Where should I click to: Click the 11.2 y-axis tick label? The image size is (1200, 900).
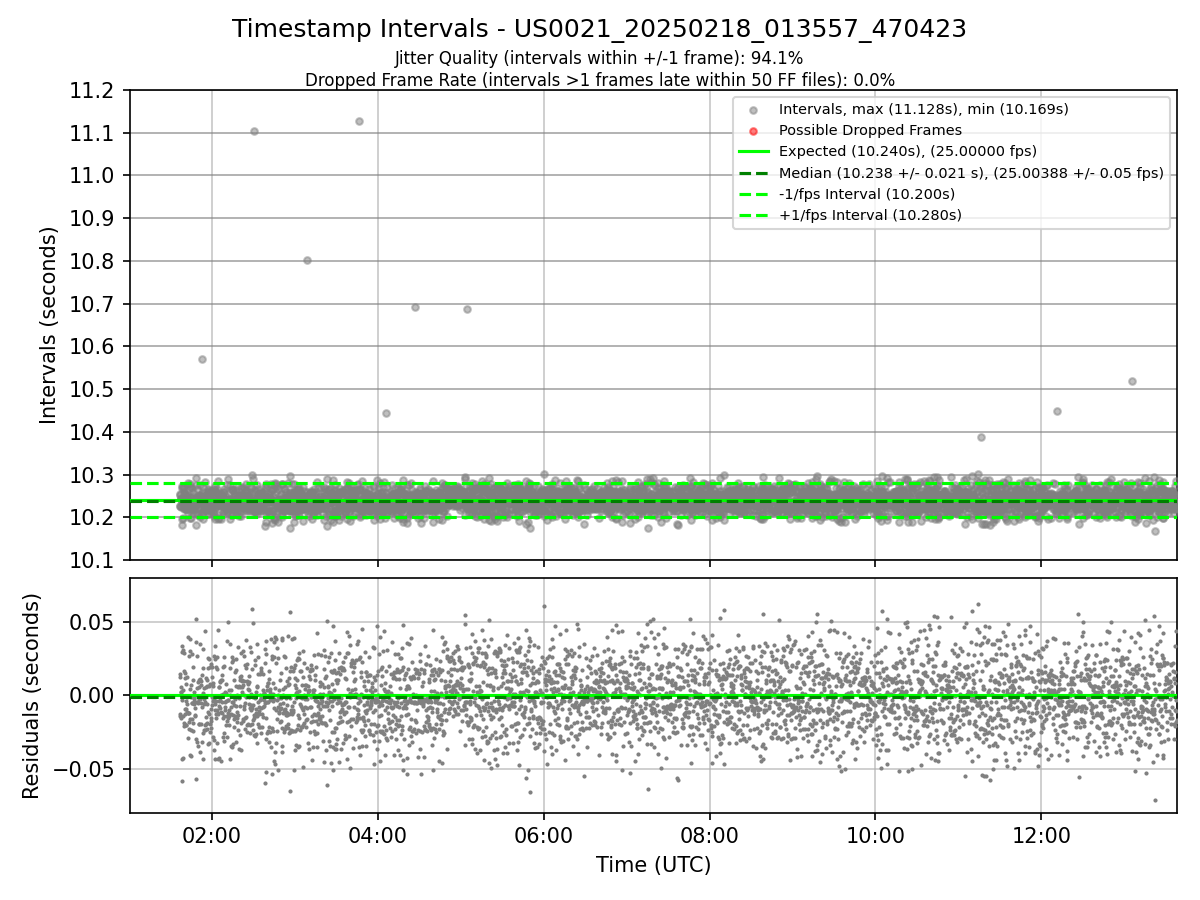pyautogui.click(x=94, y=91)
